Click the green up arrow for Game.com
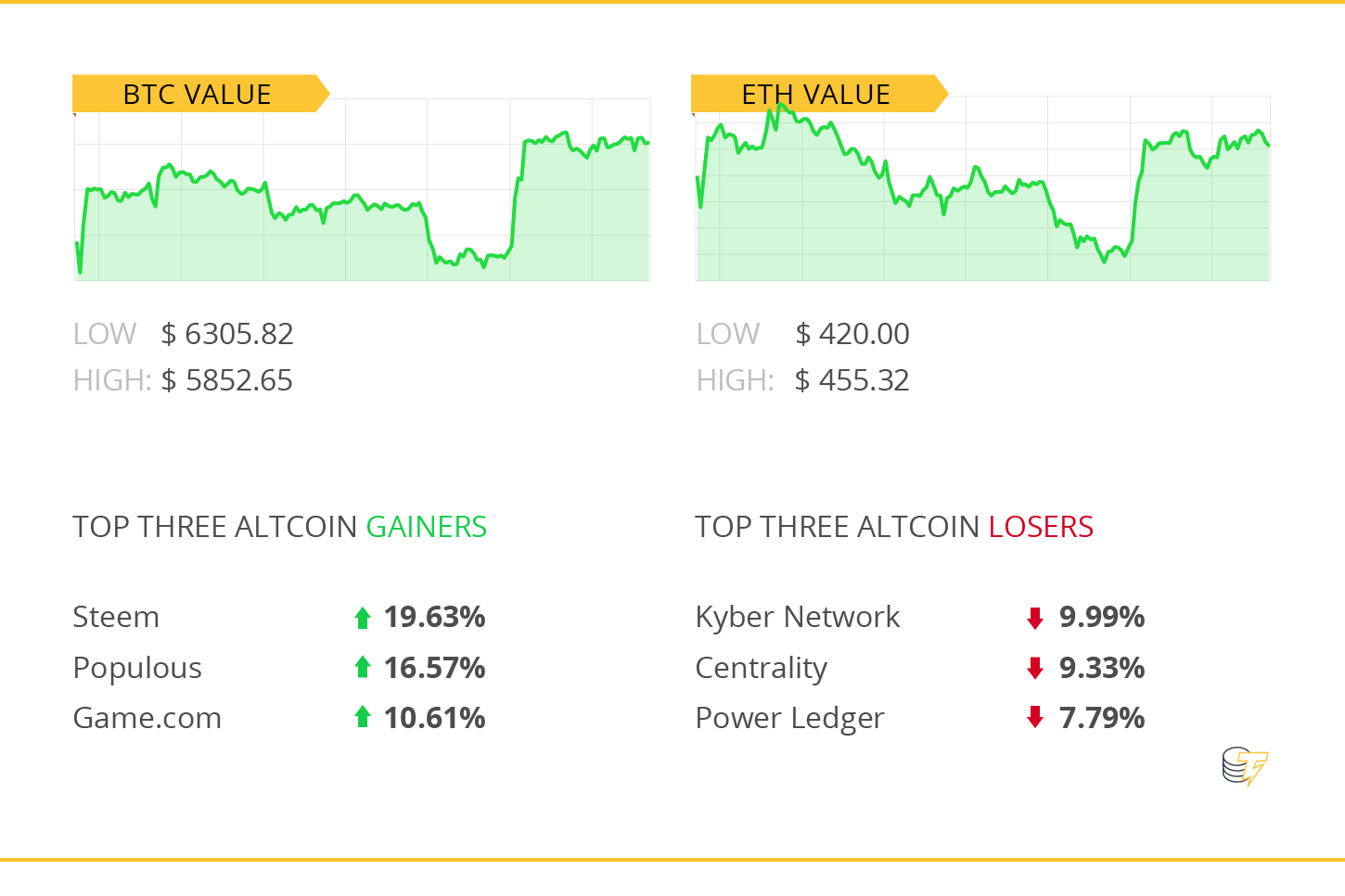 pyautogui.click(x=363, y=717)
